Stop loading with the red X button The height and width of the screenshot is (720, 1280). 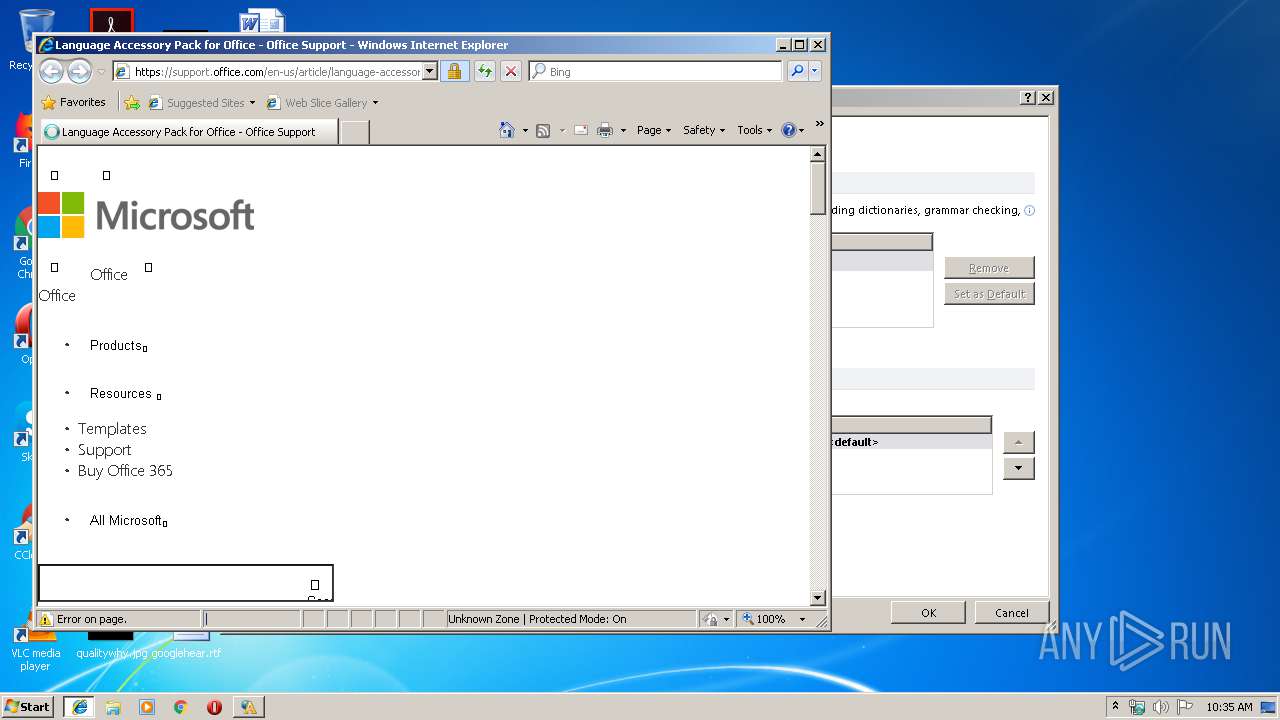pos(511,72)
